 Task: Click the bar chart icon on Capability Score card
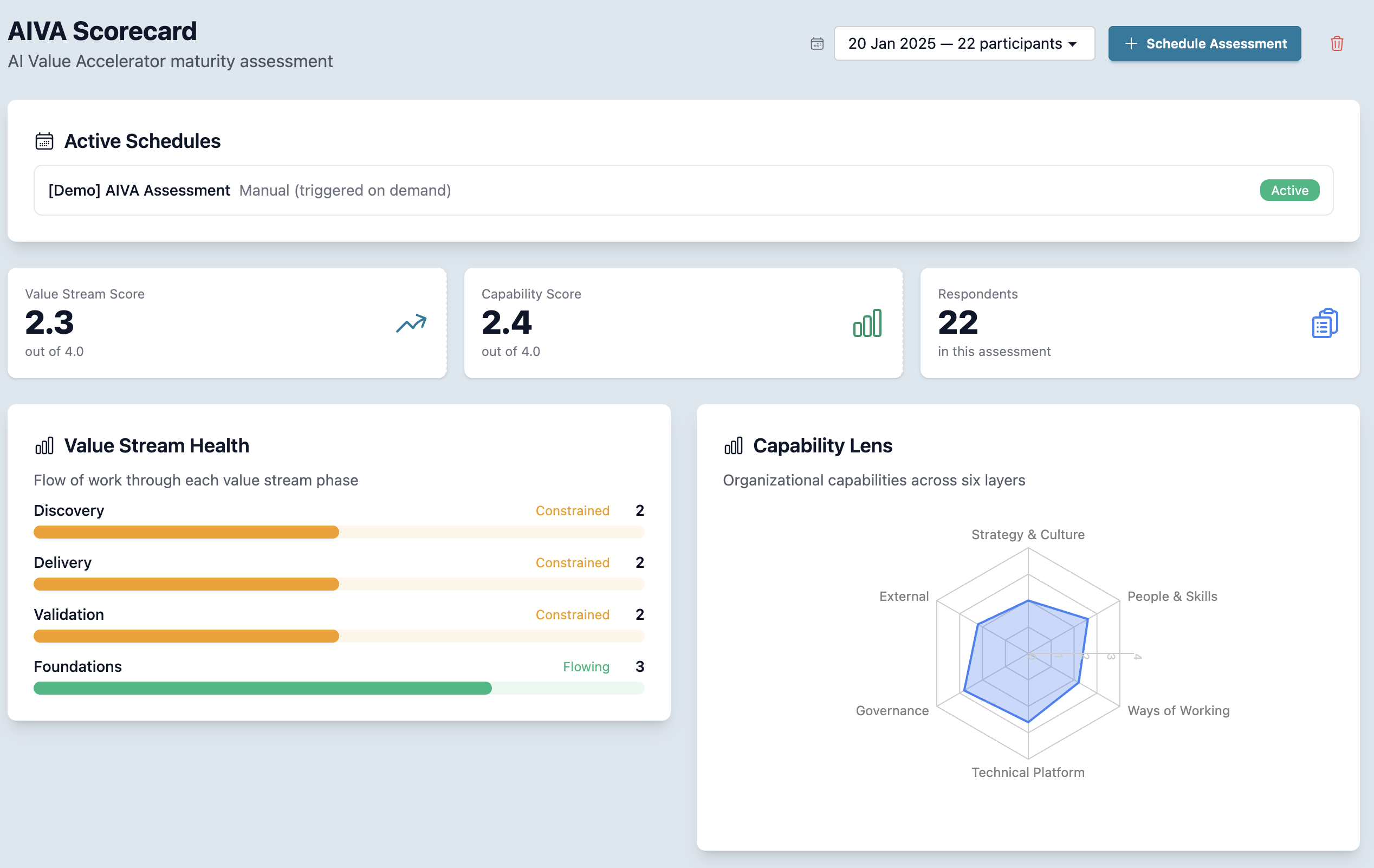[867, 323]
